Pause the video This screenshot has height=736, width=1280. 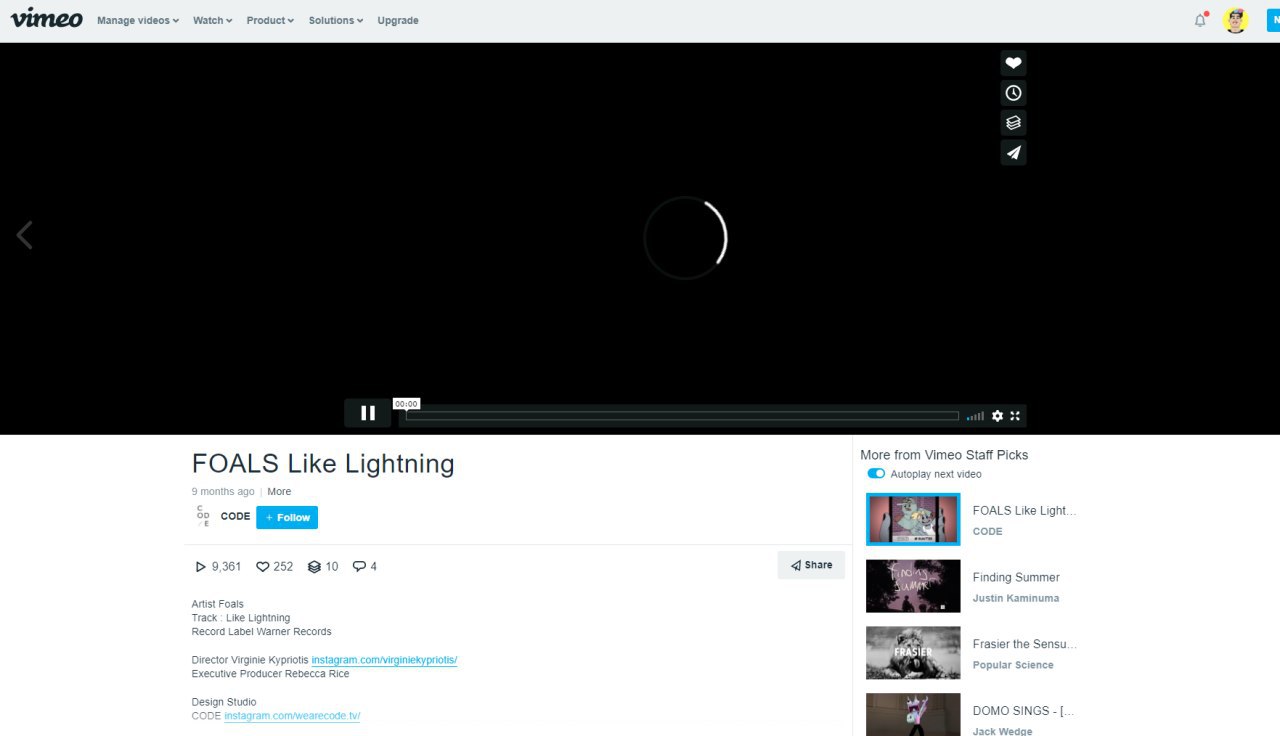[x=368, y=413]
